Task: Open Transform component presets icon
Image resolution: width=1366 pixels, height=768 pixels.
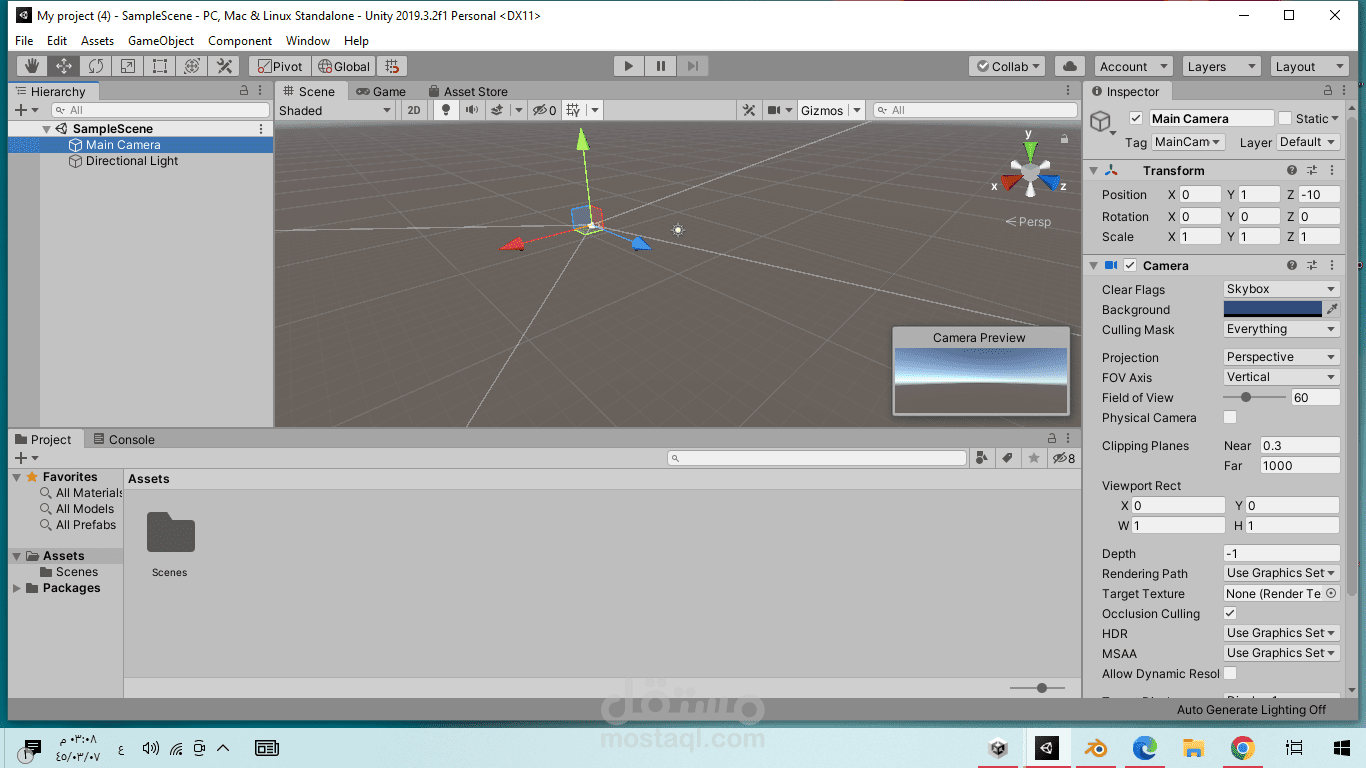Action: (1312, 170)
